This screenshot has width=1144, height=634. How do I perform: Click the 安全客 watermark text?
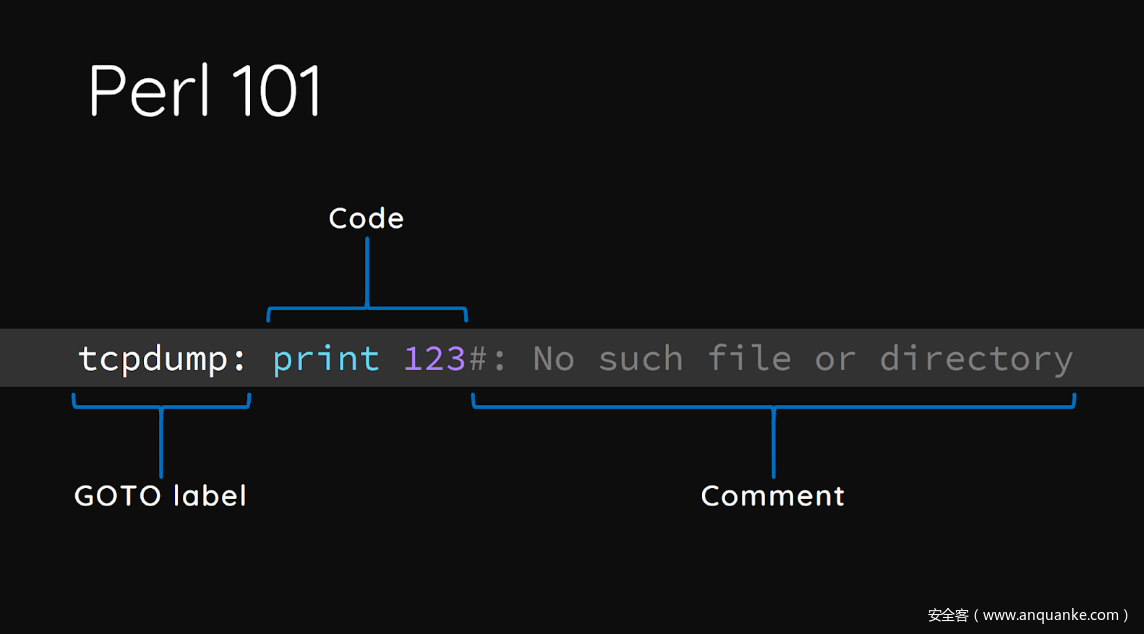(948, 615)
